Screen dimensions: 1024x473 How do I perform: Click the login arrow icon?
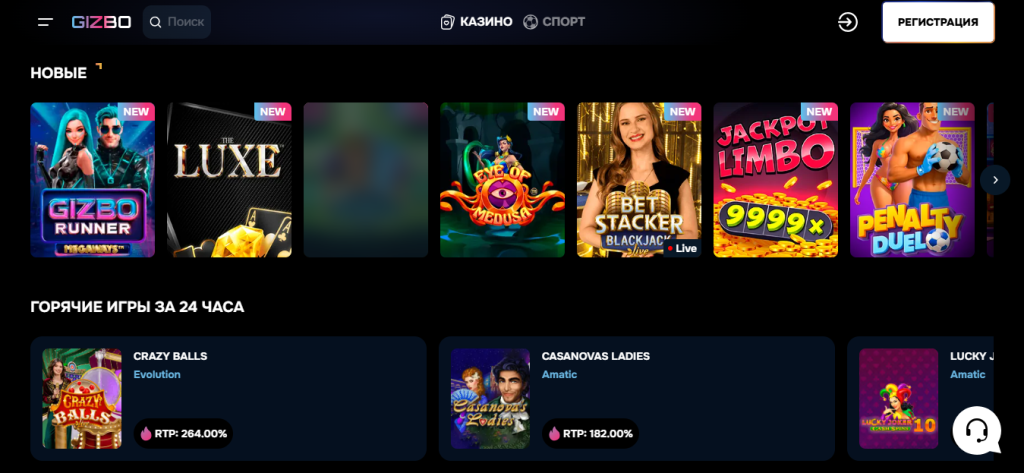(848, 22)
